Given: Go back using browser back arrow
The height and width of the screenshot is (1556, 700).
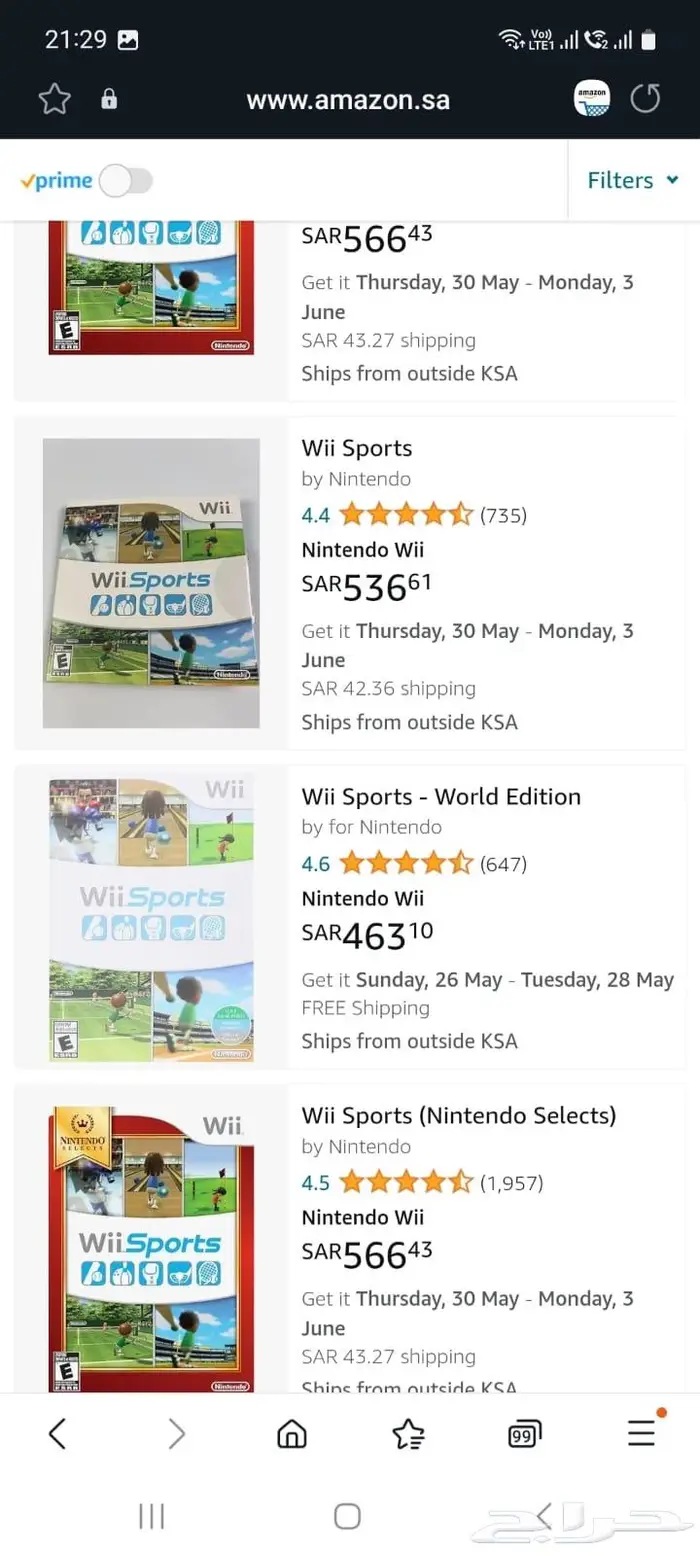Looking at the screenshot, I should (x=57, y=1434).
